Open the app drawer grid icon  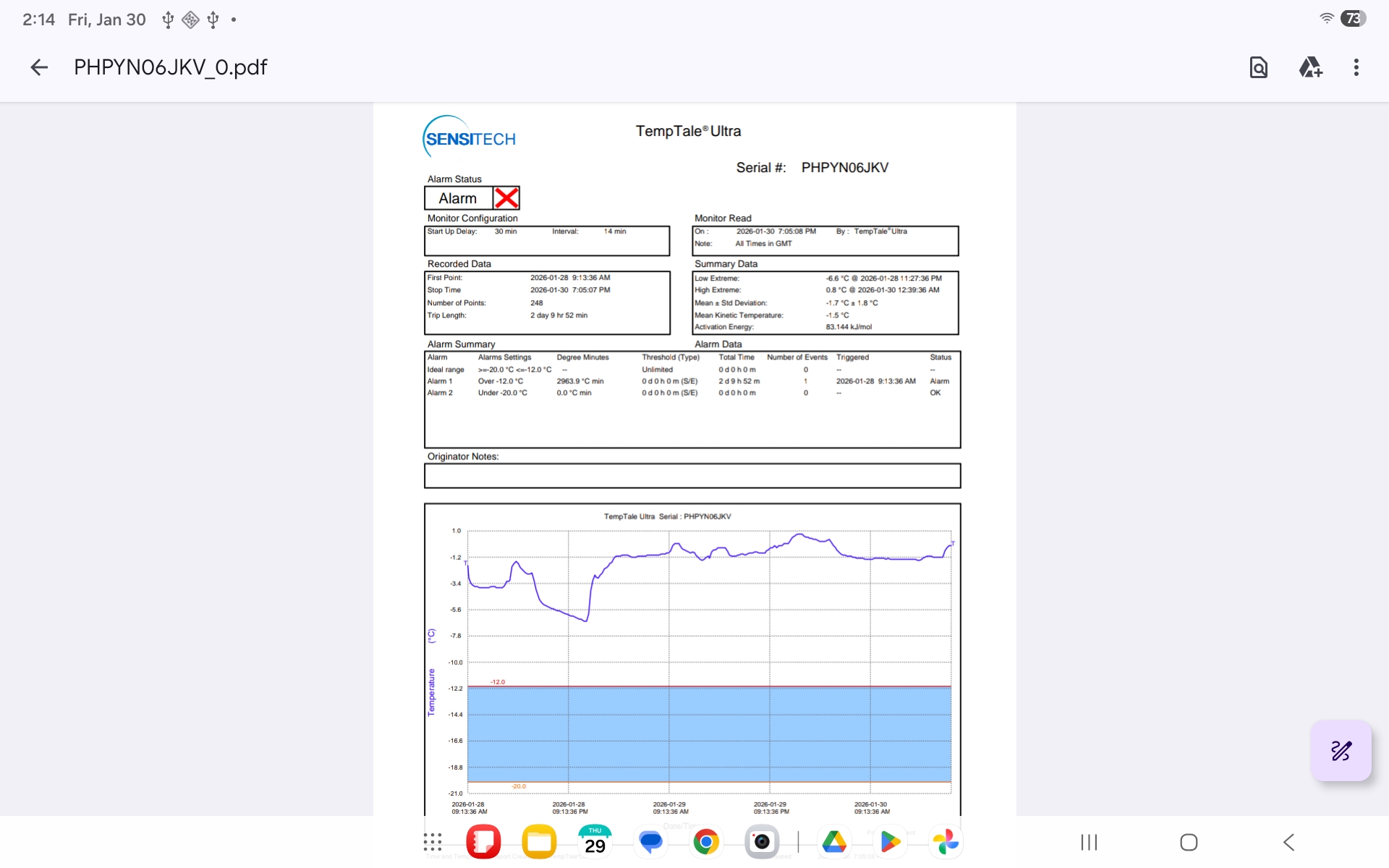(433, 842)
